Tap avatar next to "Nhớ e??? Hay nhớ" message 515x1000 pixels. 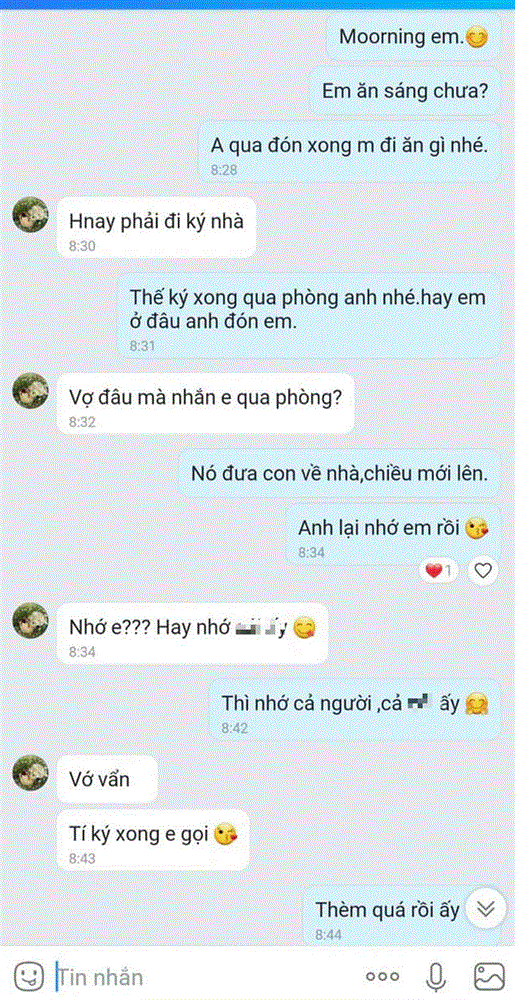[x=31, y=620]
